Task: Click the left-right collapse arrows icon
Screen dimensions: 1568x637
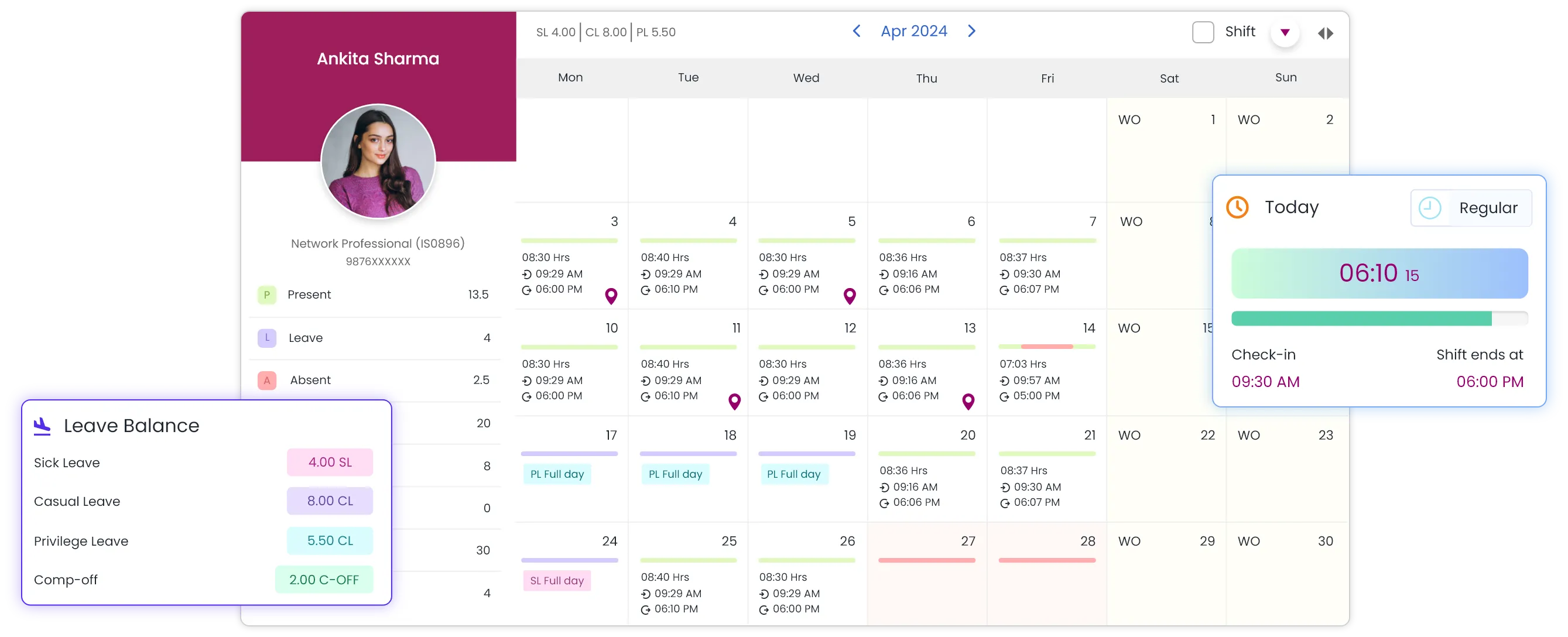Action: 1326,33
